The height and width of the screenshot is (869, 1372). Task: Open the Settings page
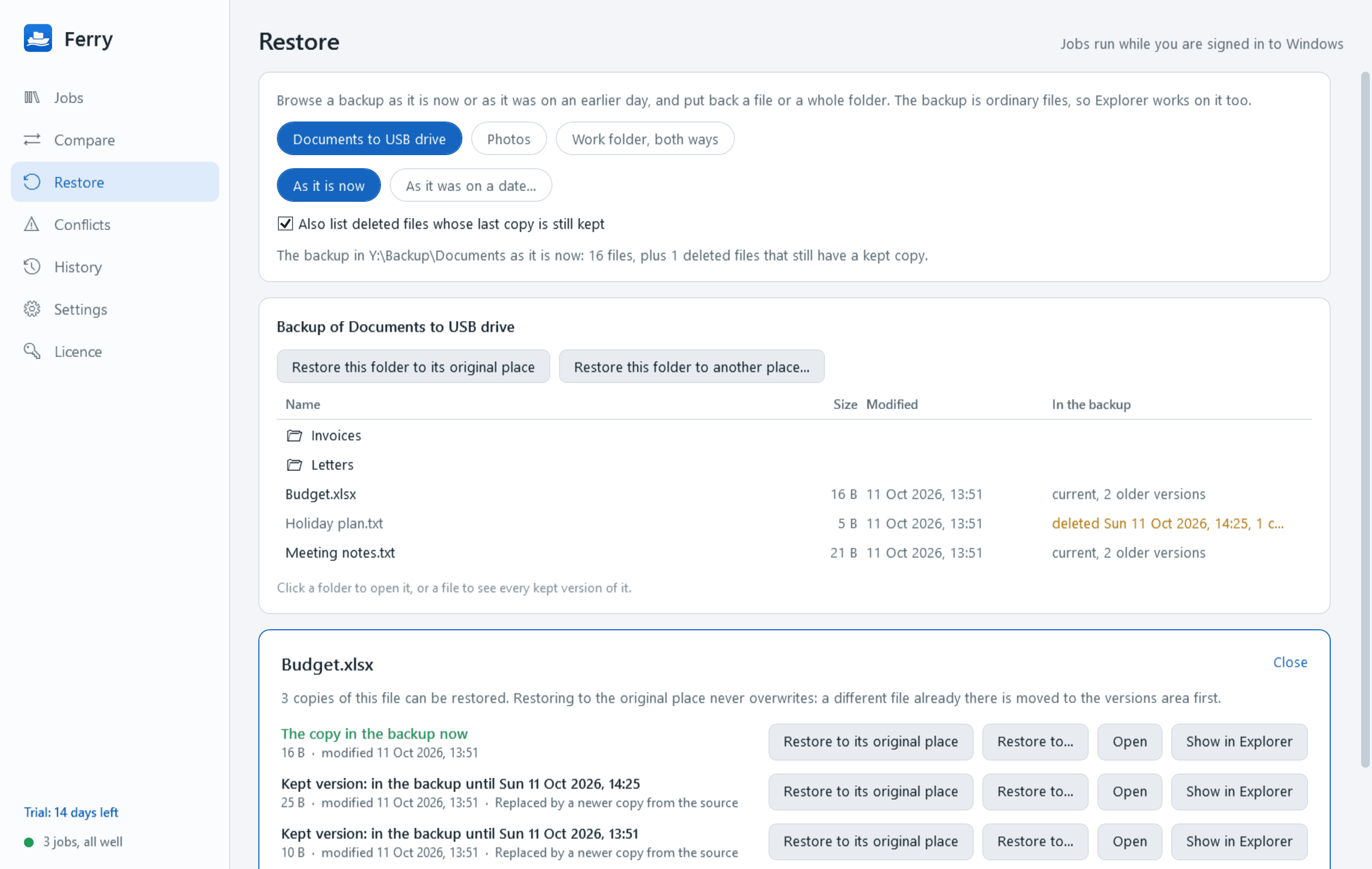pos(115,309)
